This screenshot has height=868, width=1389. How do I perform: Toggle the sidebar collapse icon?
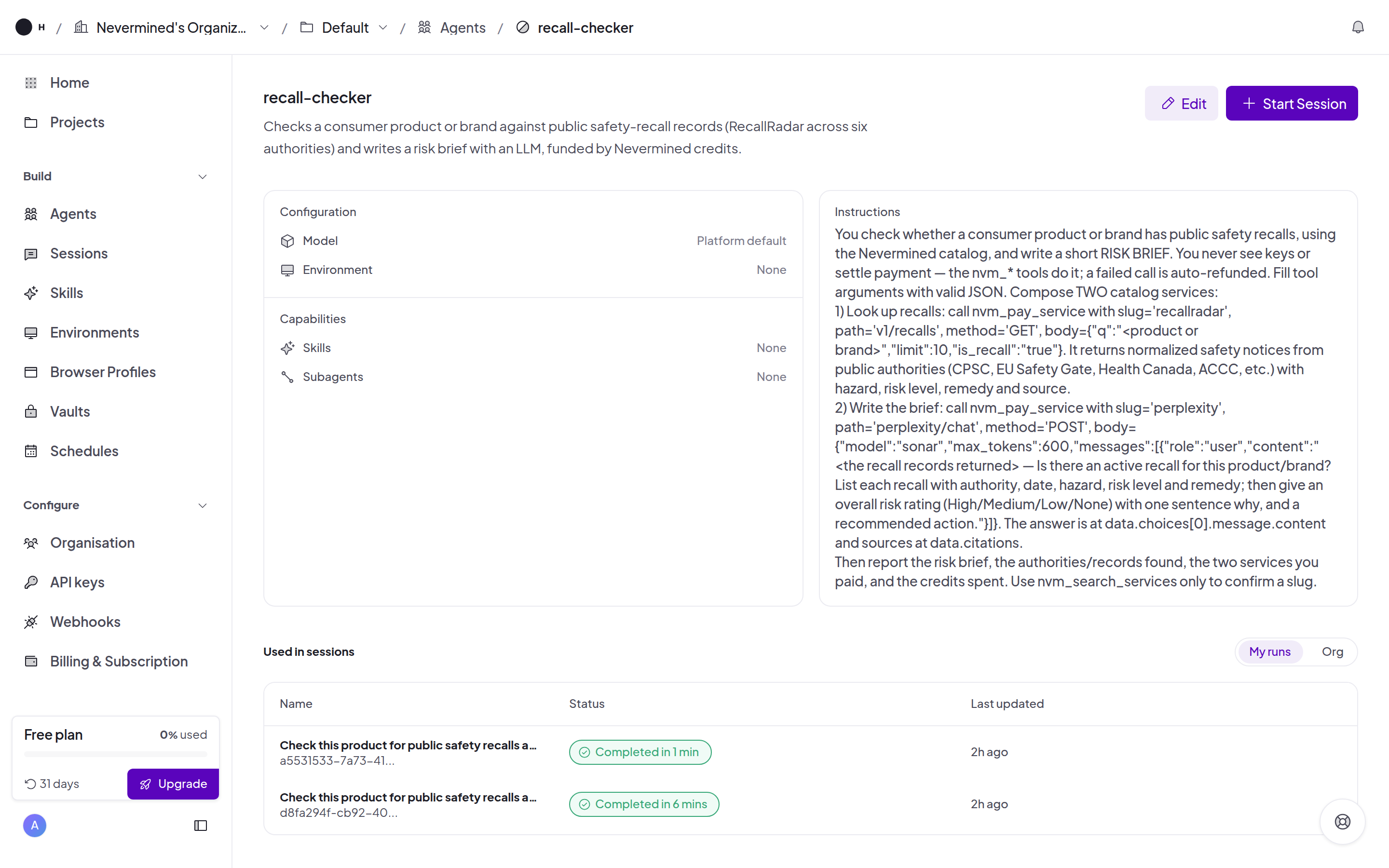pos(200,826)
